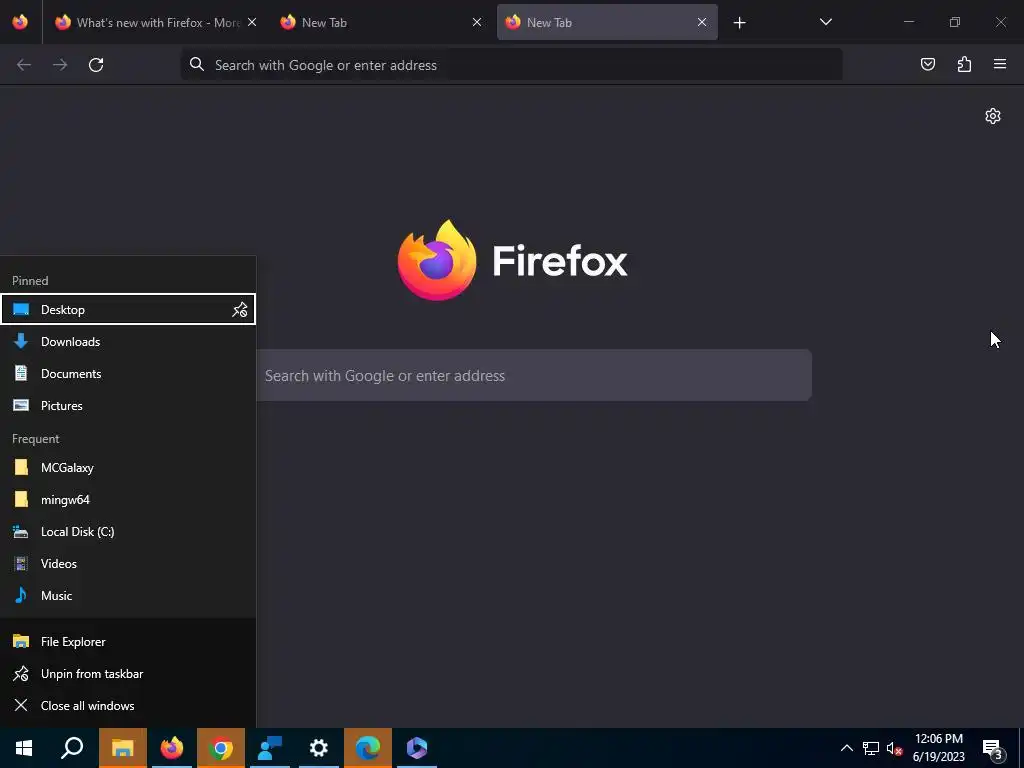This screenshot has height=768, width=1024.
Task: Open new tab personalize gear icon
Action: click(993, 116)
